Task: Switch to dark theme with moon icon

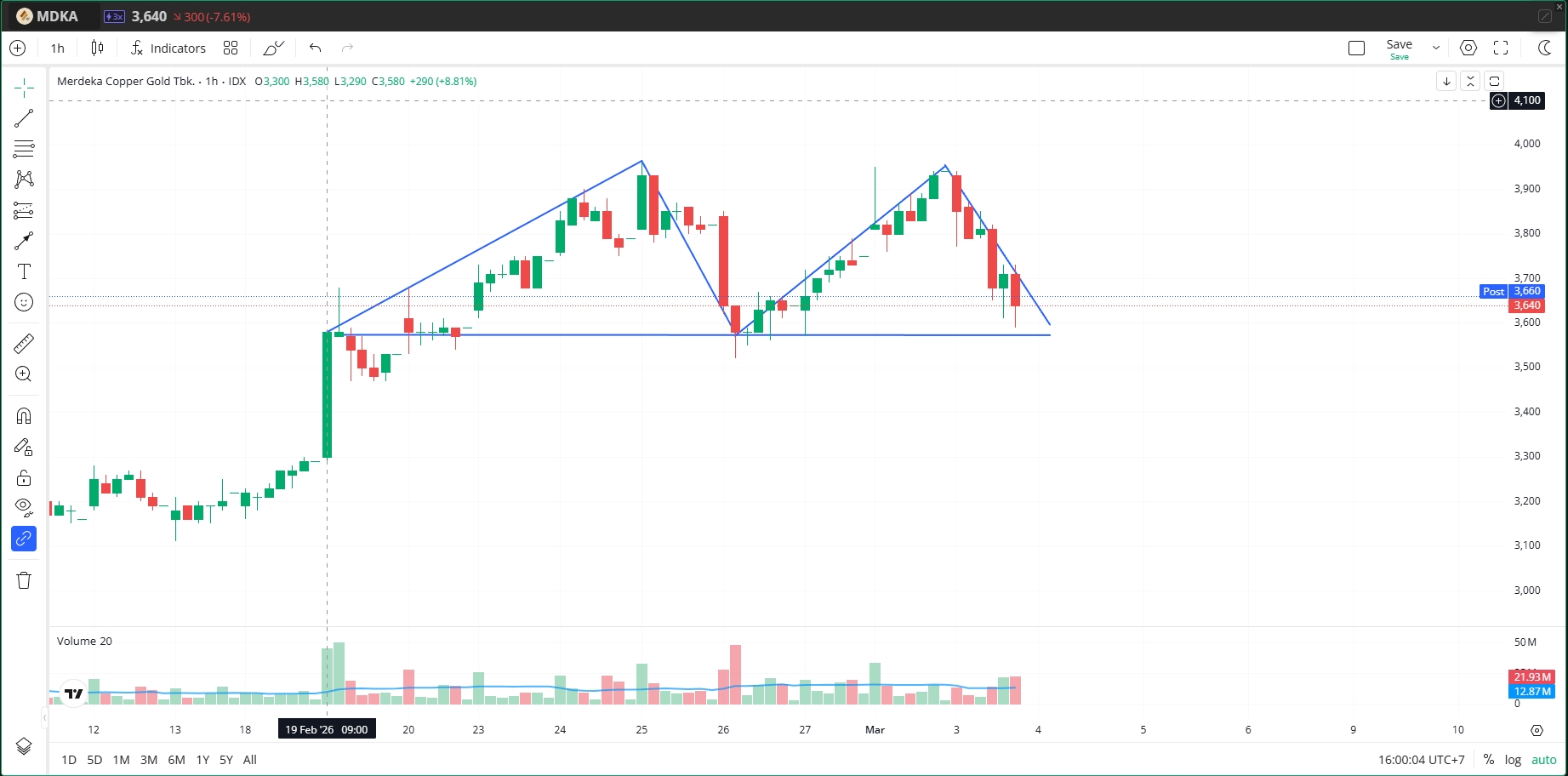Action: tap(1545, 48)
